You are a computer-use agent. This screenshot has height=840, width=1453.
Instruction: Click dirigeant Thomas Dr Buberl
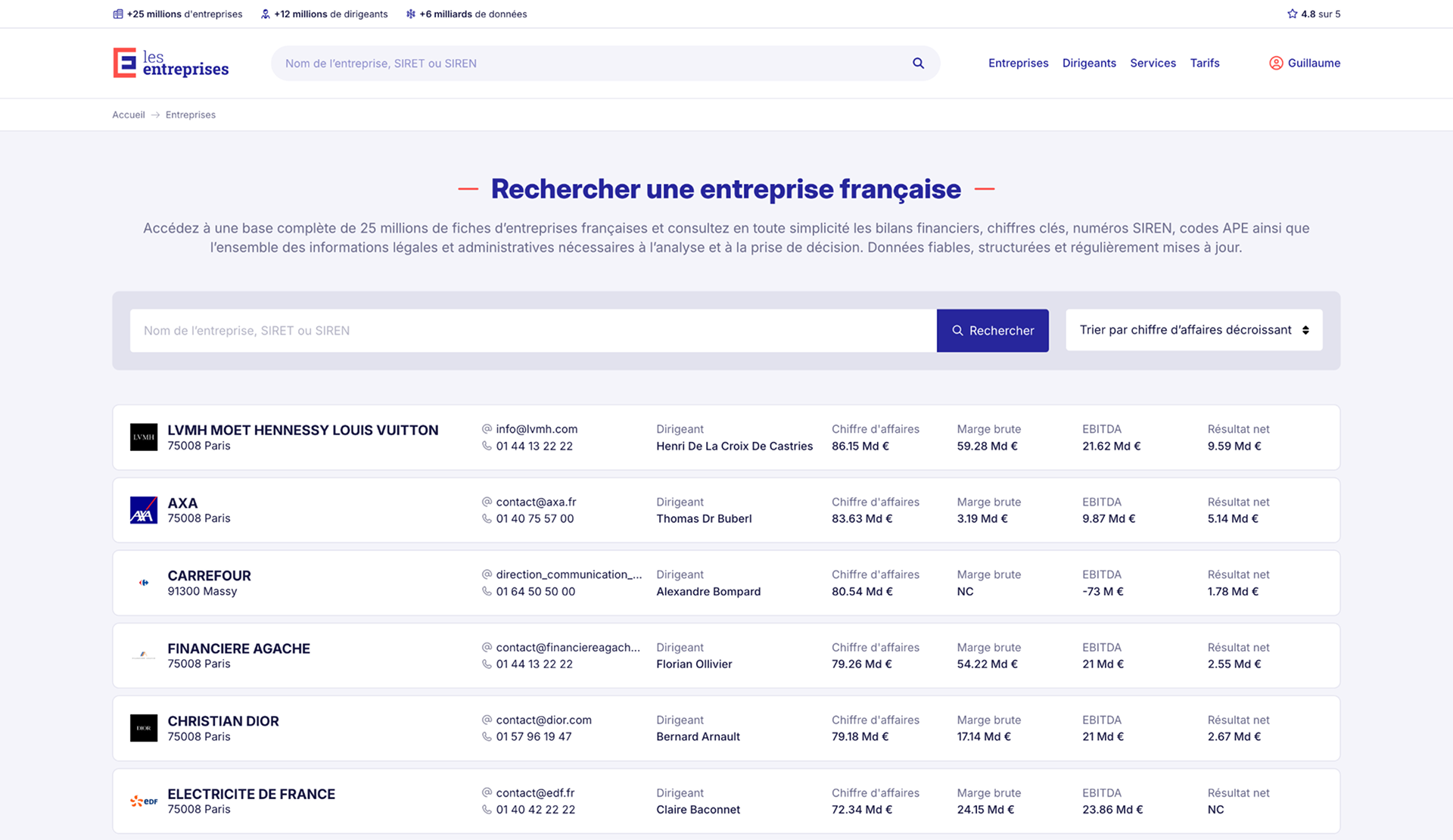pyautogui.click(x=704, y=519)
